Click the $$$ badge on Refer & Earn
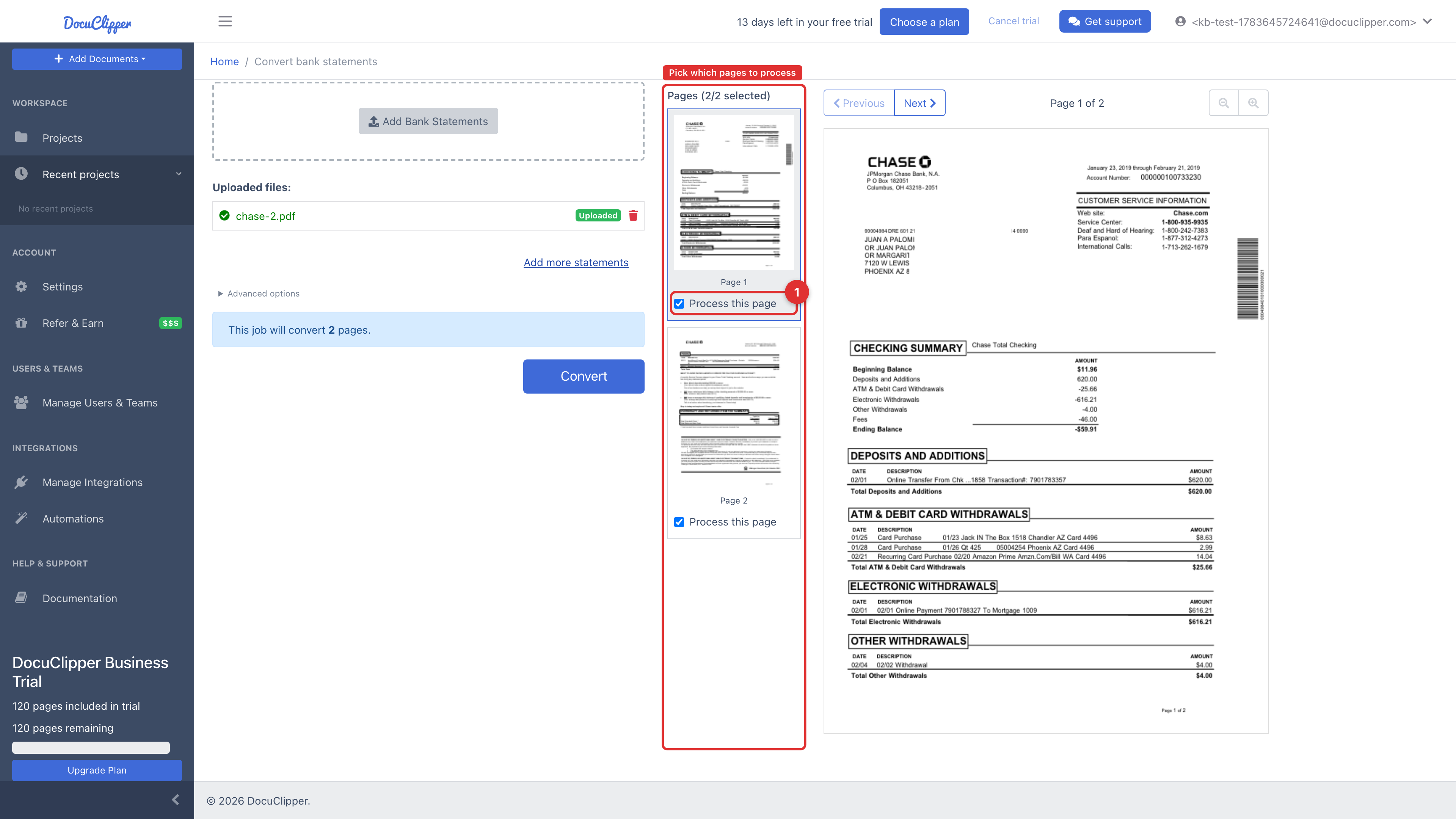The width and height of the screenshot is (1456, 819). [x=170, y=323]
